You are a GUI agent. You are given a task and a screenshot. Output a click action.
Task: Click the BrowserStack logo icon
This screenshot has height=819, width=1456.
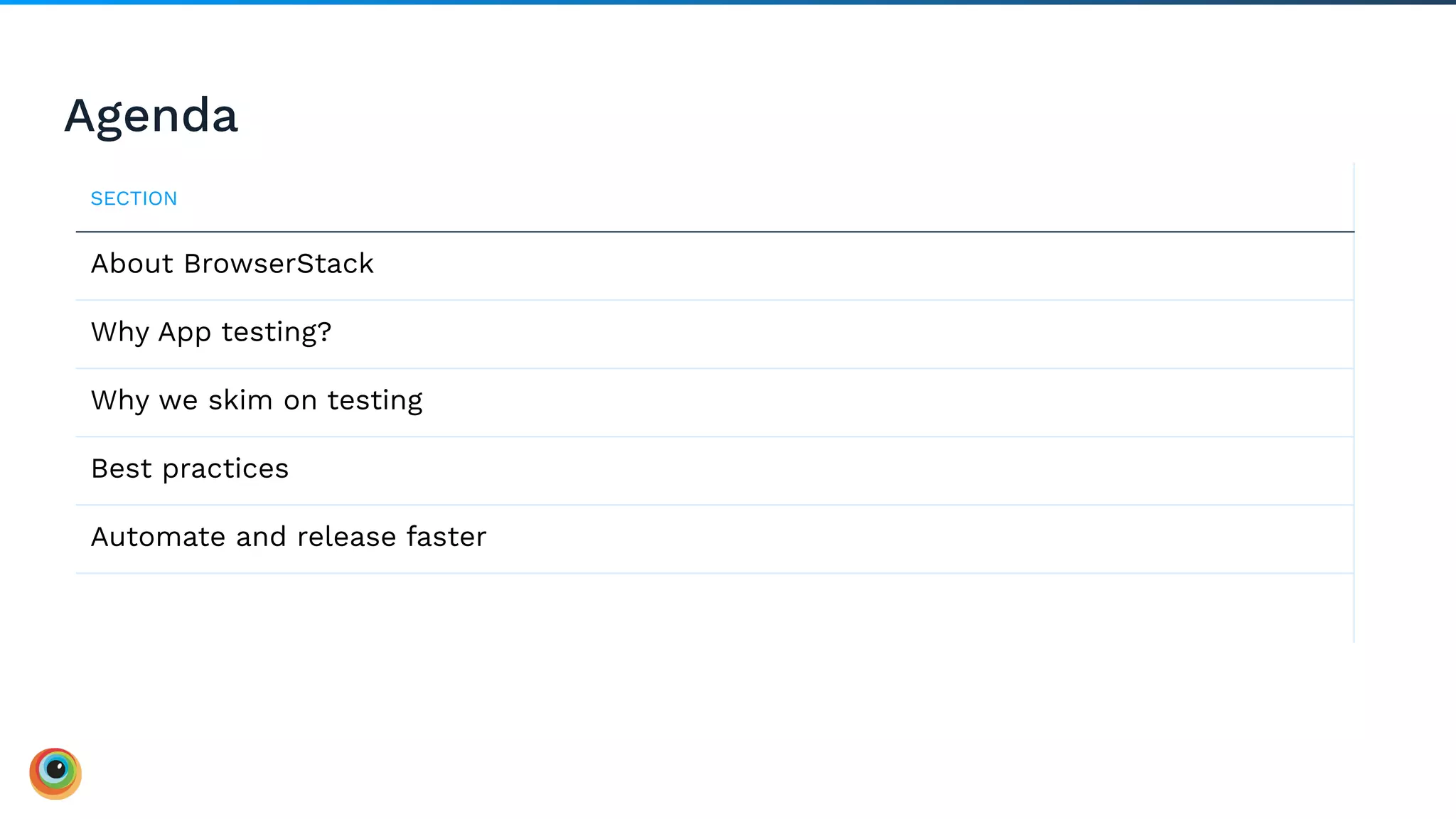pyautogui.click(x=55, y=773)
